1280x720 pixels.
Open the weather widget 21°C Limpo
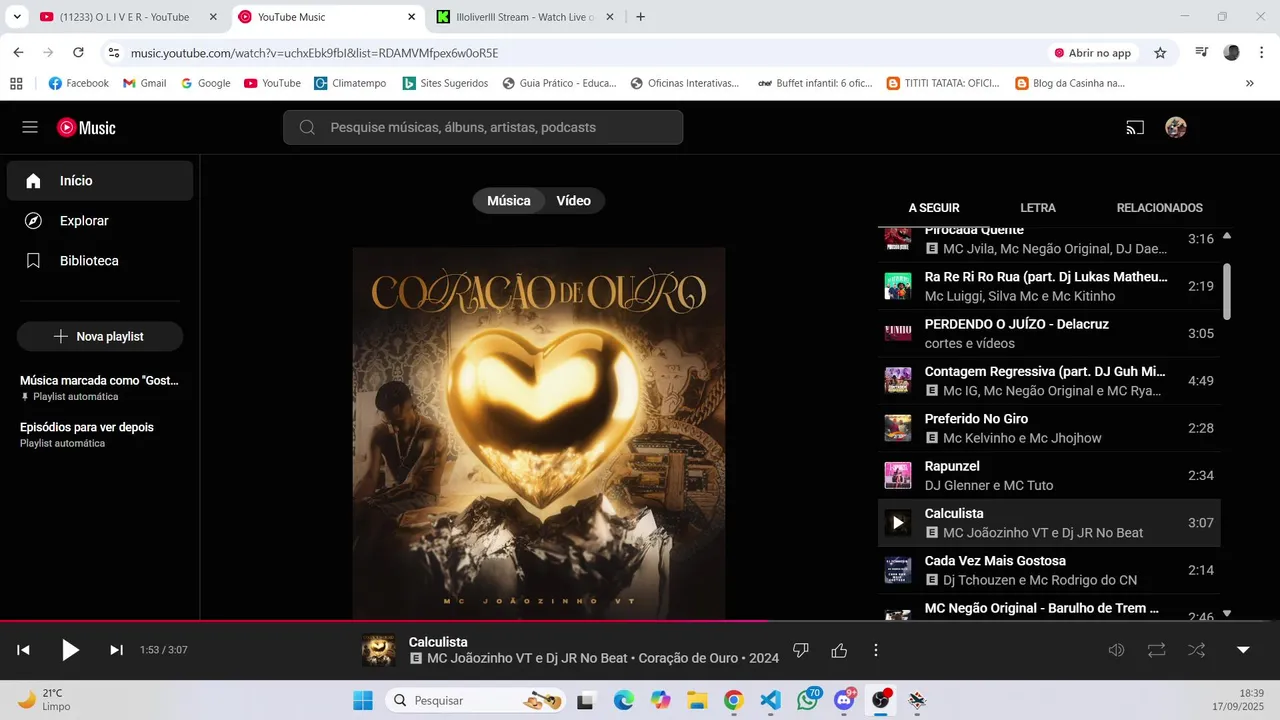pyautogui.click(x=45, y=700)
